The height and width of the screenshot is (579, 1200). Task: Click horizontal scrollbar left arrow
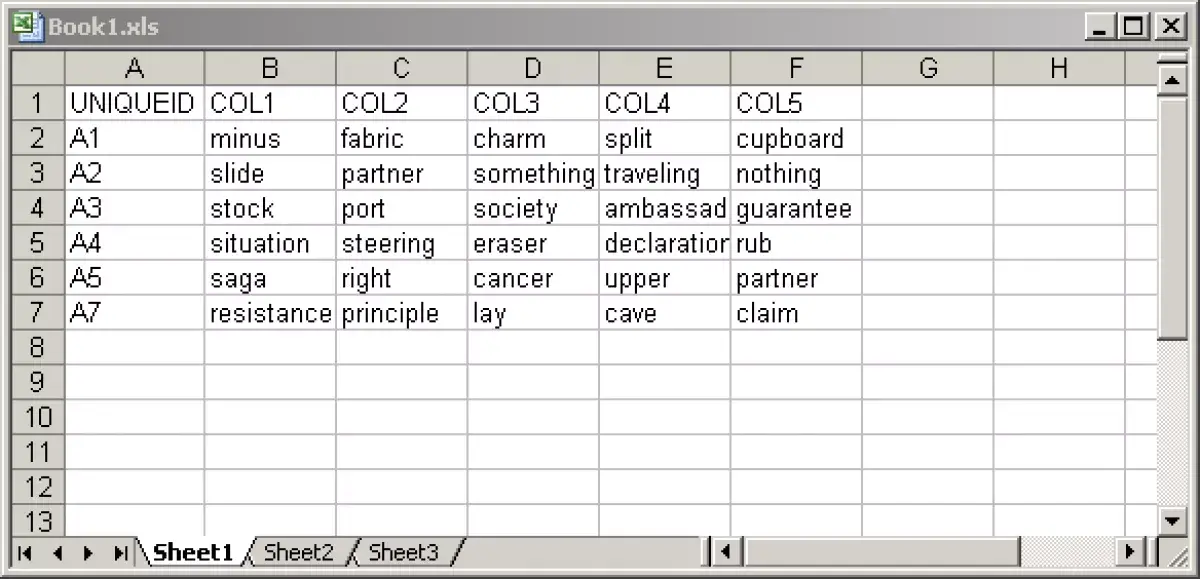pyautogui.click(x=728, y=552)
